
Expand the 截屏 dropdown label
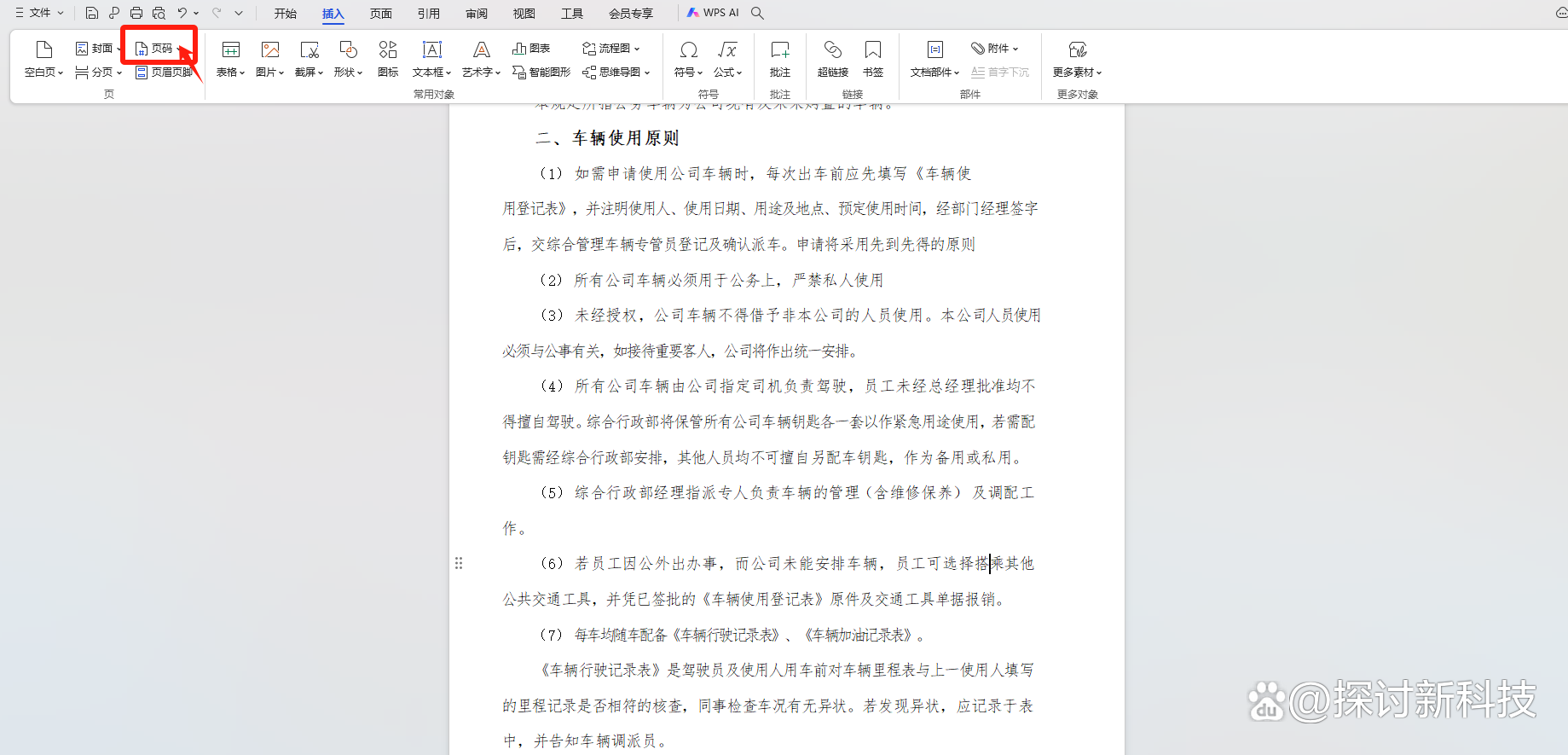(x=310, y=73)
